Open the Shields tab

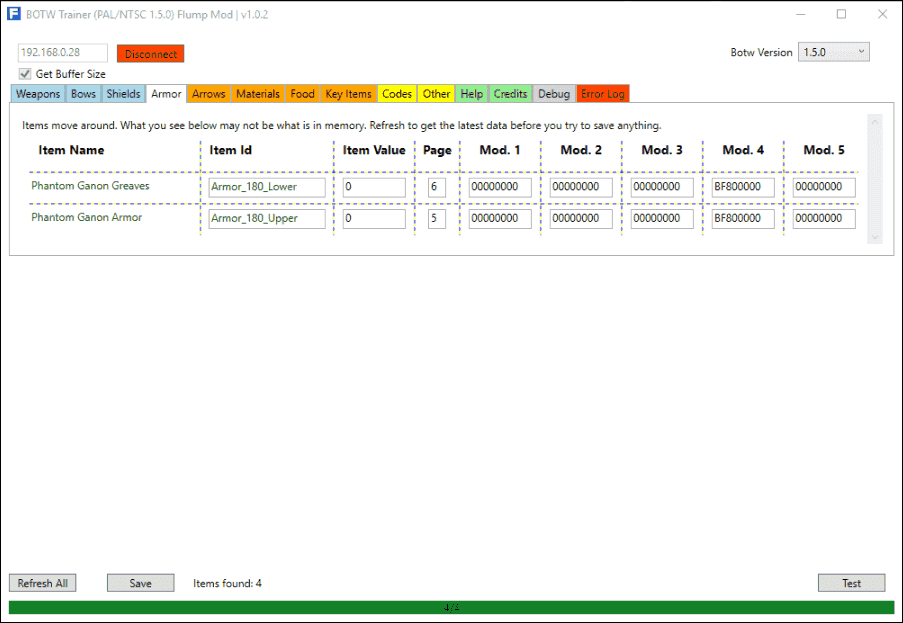coord(123,94)
